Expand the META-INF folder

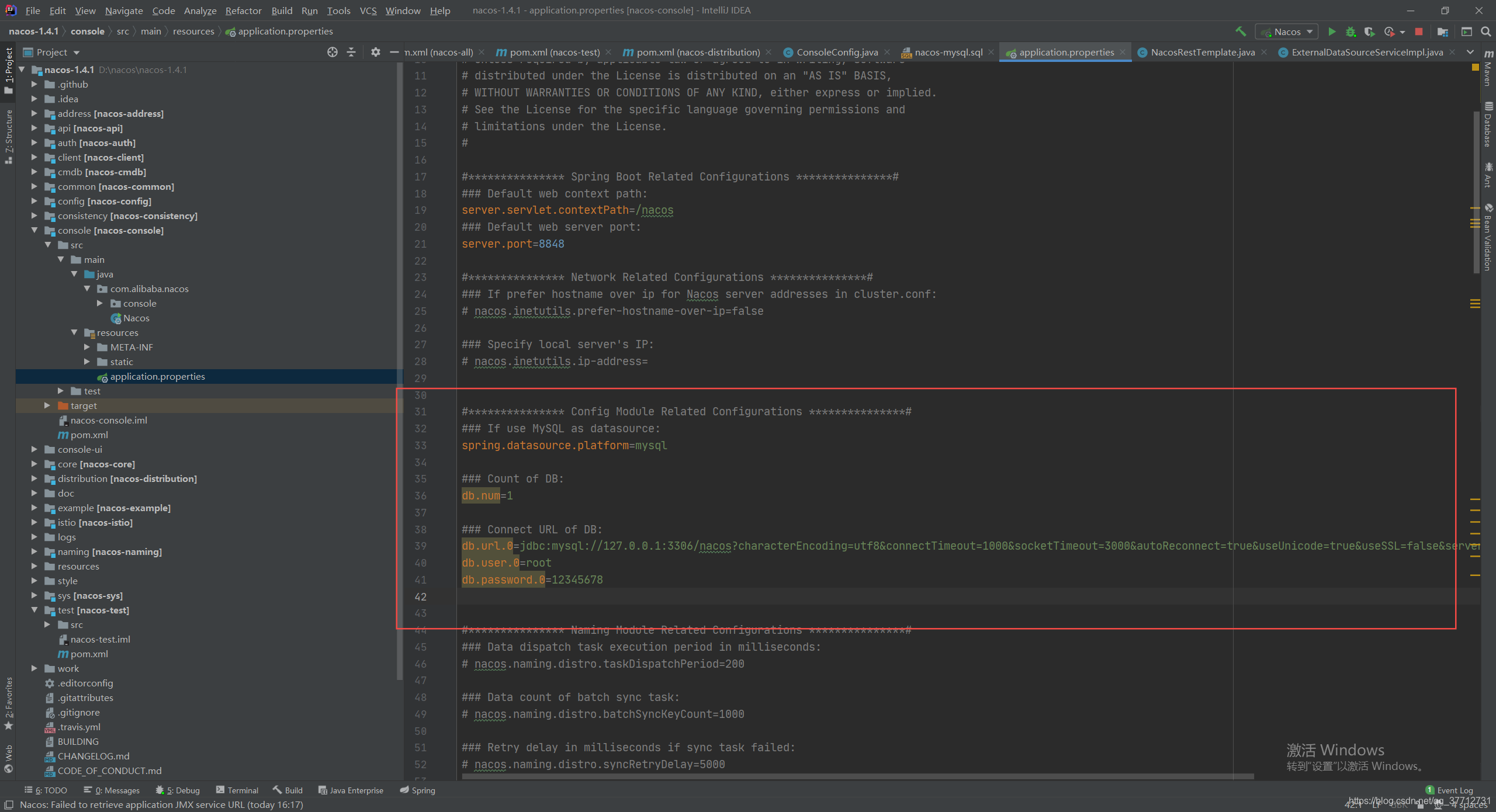point(87,347)
